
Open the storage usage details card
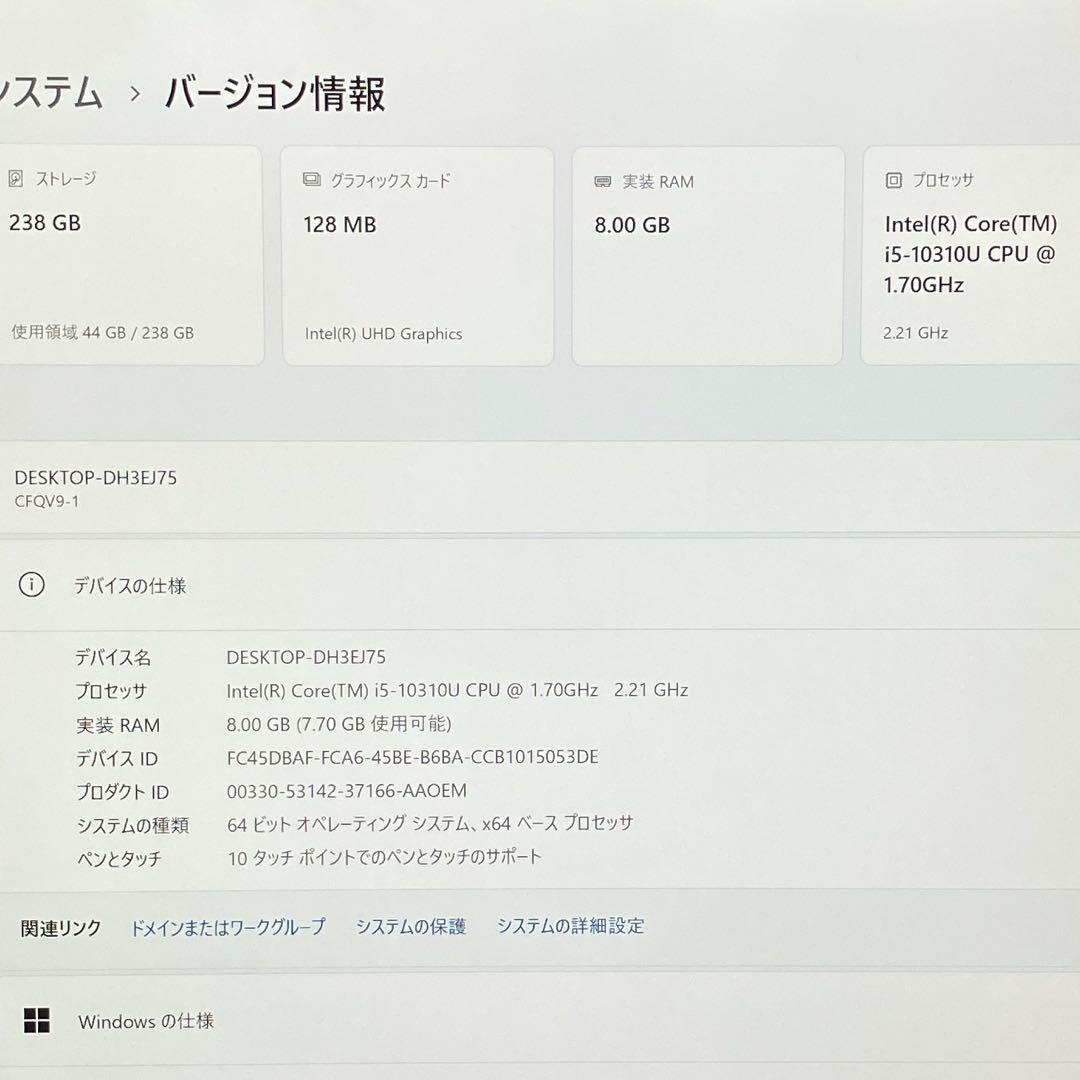coord(130,255)
